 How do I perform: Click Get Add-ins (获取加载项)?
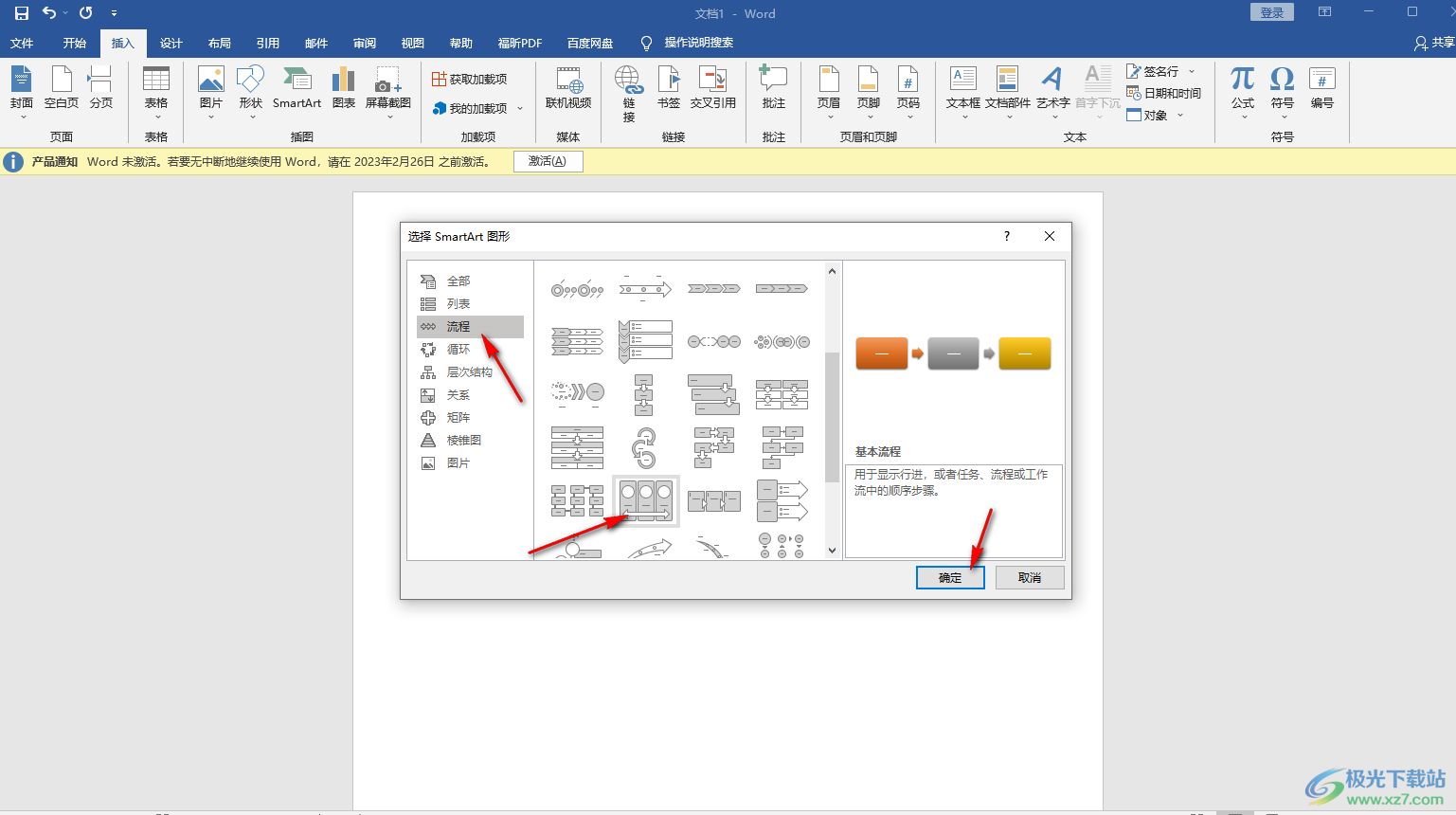pos(470,79)
